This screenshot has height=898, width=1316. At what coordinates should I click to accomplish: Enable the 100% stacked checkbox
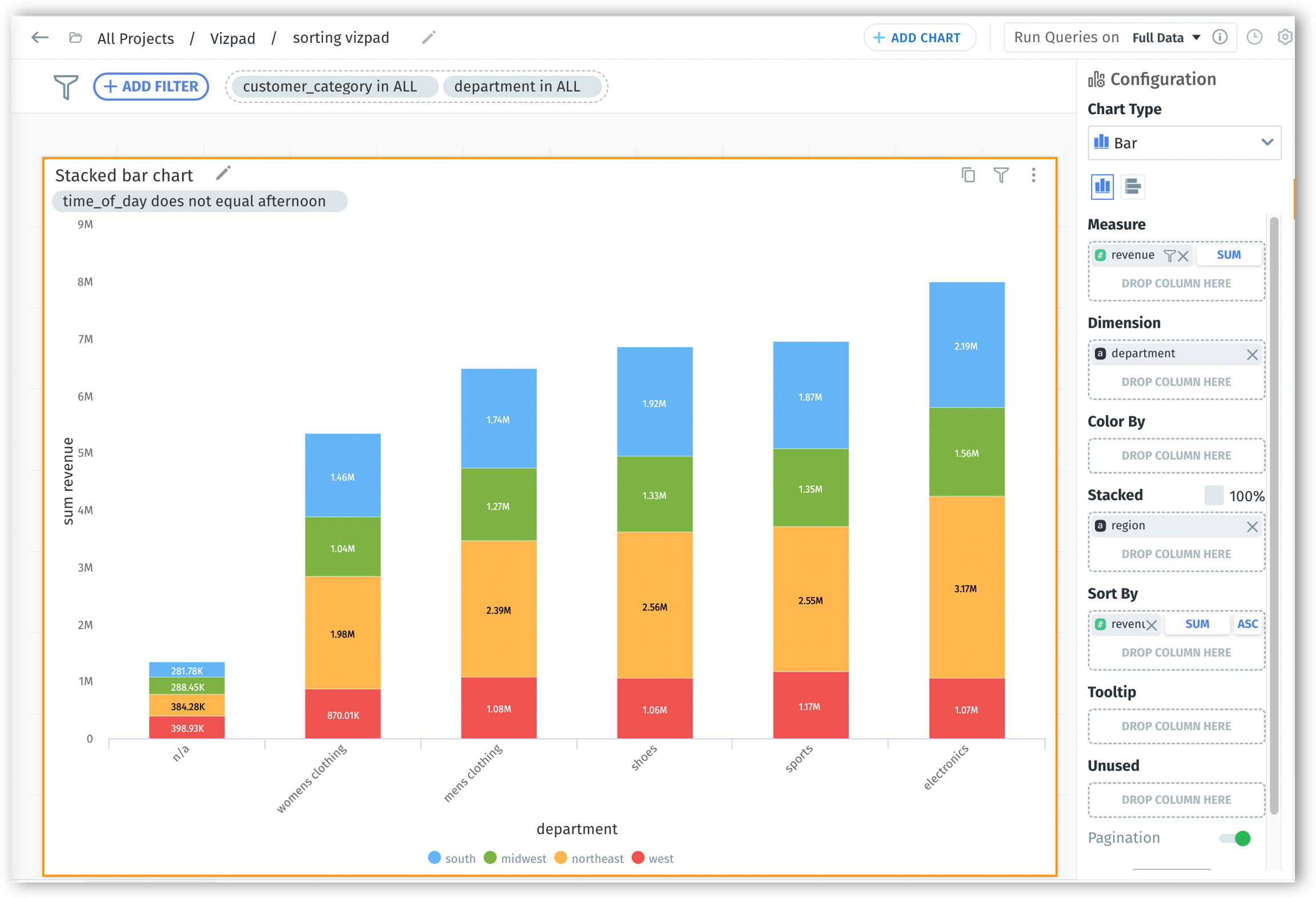[1213, 495]
